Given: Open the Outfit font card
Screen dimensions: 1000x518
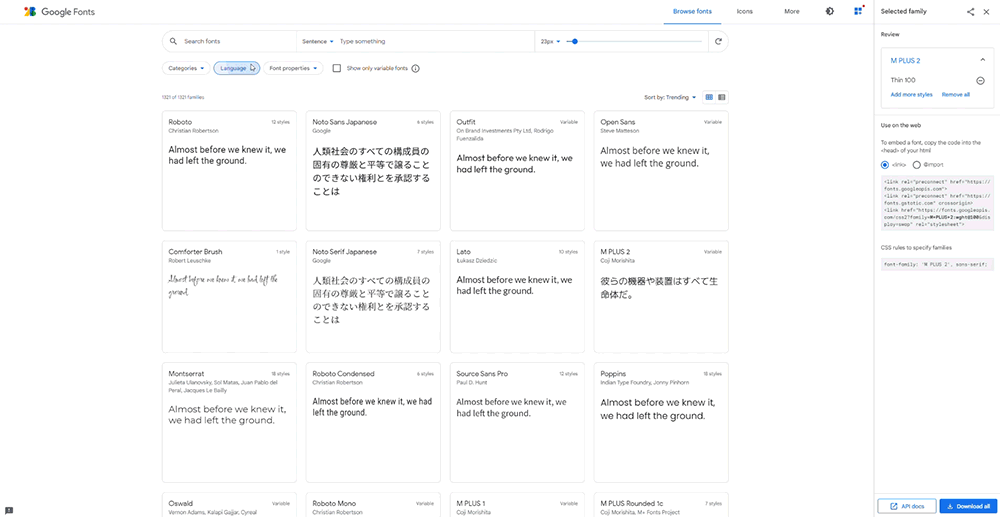Looking at the screenshot, I should pos(517,170).
